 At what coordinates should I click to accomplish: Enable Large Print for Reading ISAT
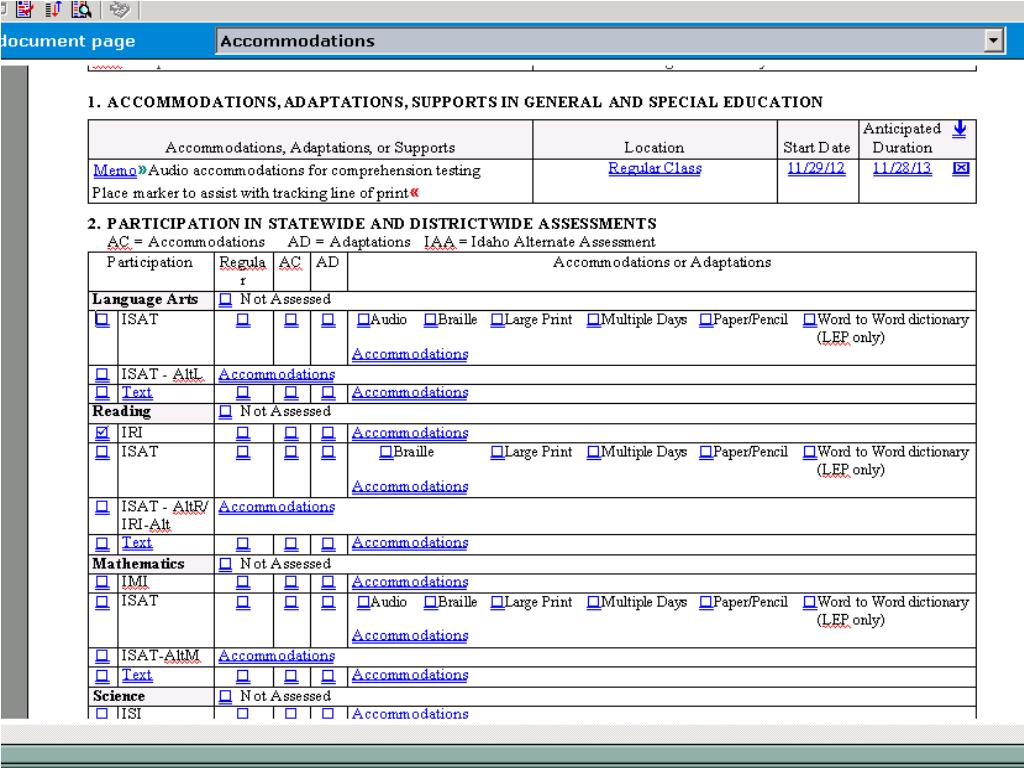click(x=498, y=453)
